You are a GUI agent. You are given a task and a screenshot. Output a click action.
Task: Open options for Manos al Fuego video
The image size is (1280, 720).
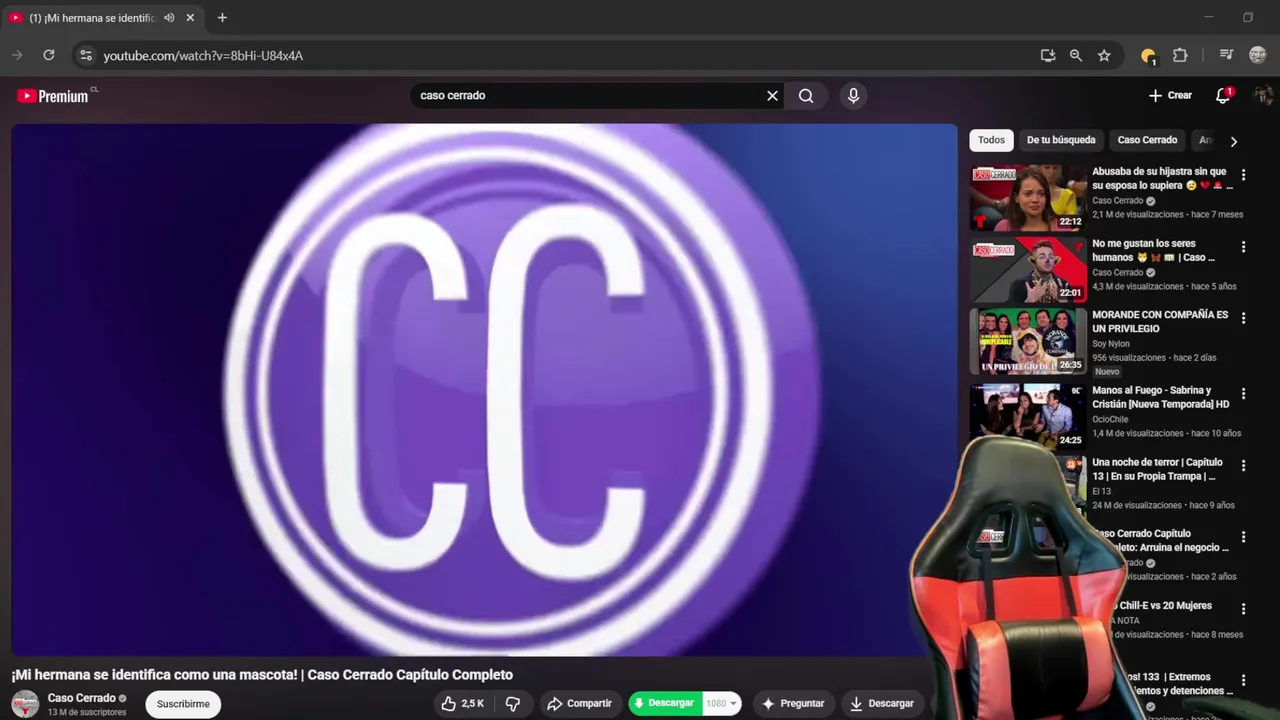[x=1243, y=394]
